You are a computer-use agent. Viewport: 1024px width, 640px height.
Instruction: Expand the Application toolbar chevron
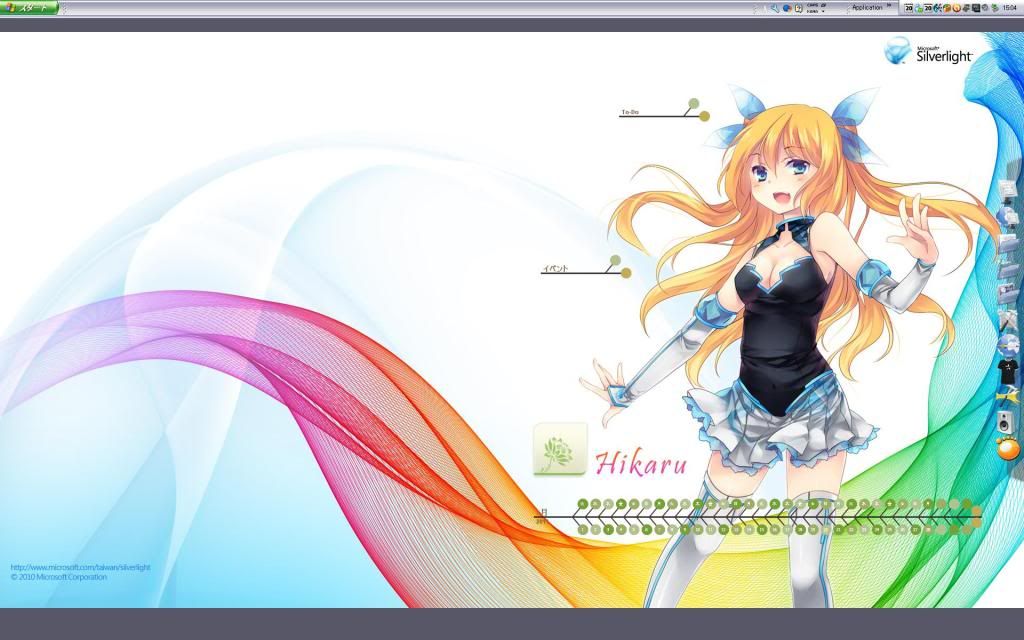[x=889, y=5]
